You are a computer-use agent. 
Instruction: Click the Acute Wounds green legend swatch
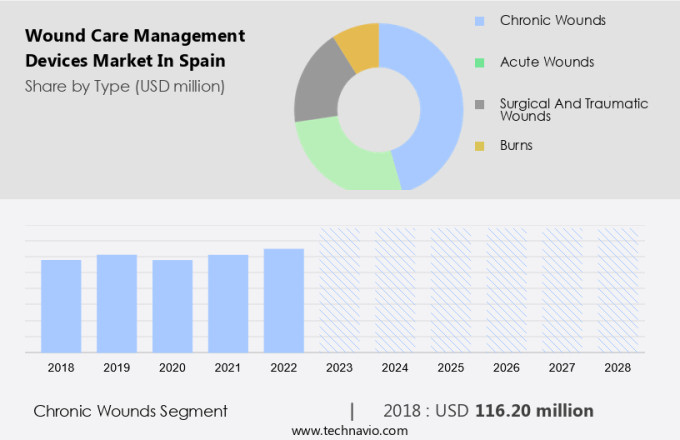[x=479, y=63]
